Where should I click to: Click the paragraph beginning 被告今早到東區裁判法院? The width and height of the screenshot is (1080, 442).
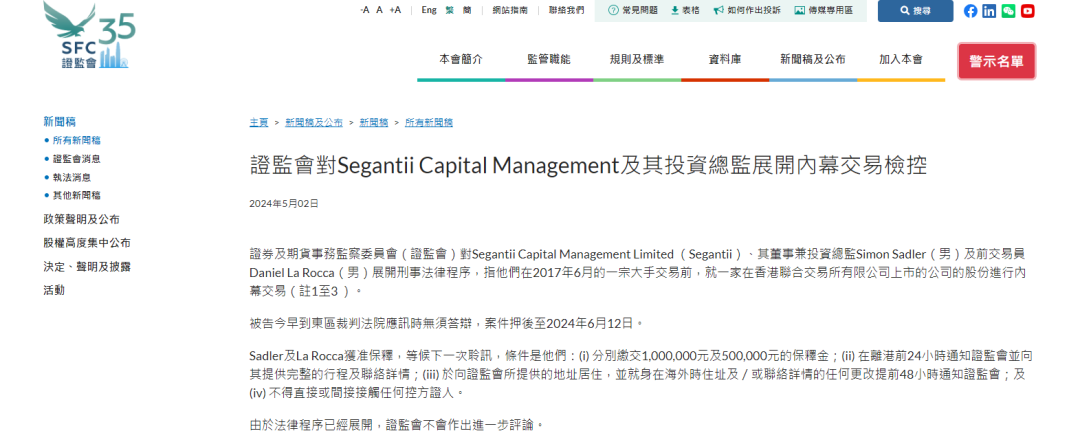448,322
